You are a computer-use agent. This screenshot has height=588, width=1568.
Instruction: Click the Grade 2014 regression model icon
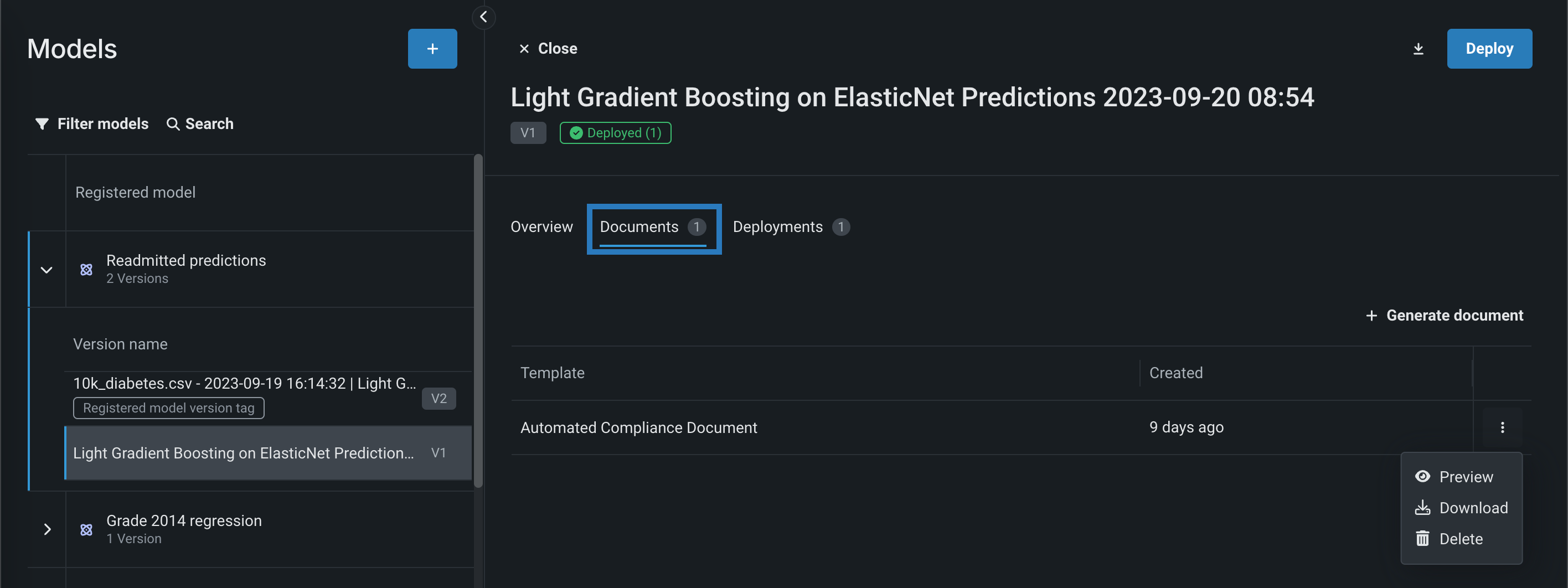point(86,529)
